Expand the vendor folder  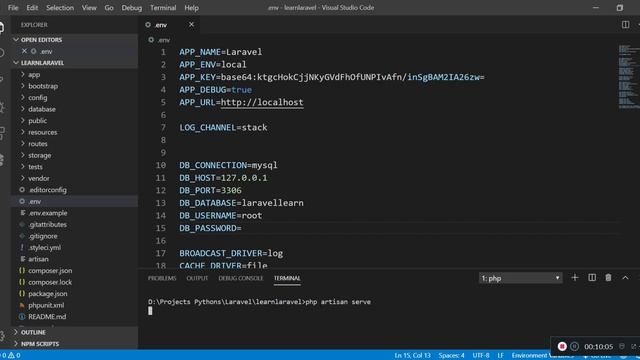click(x=39, y=178)
